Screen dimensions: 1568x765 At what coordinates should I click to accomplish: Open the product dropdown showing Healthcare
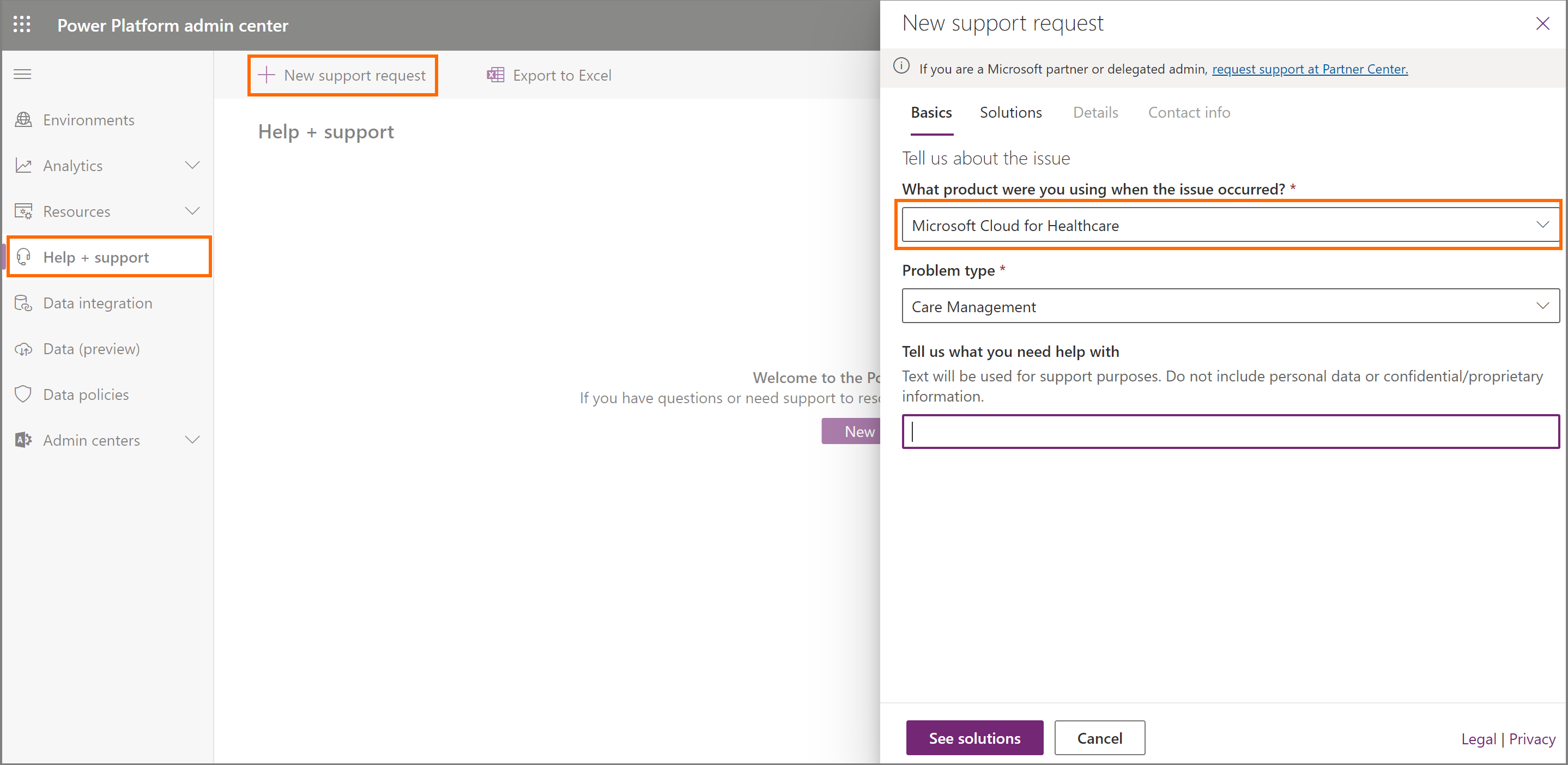click(1230, 225)
